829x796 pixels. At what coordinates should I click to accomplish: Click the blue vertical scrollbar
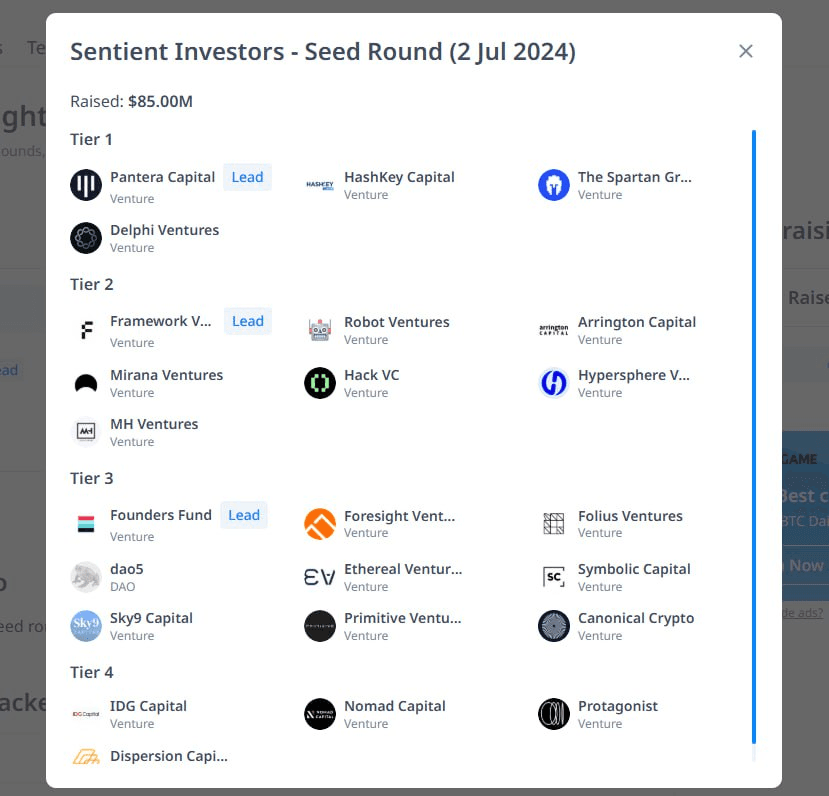753,437
